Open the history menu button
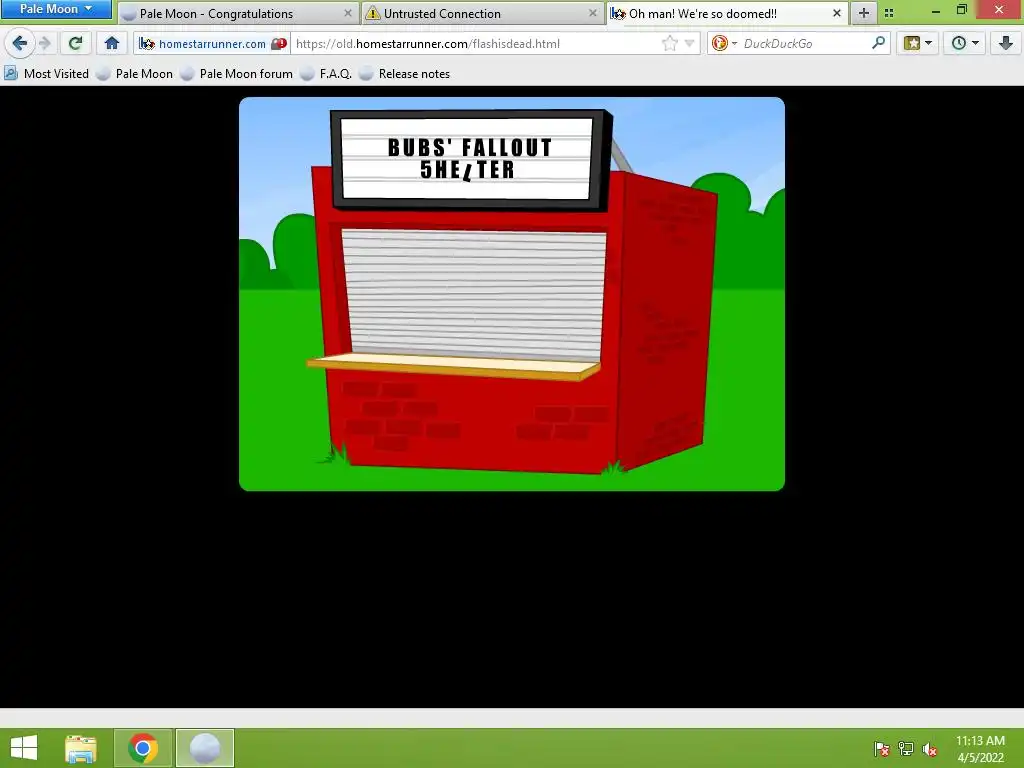1024x768 pixels. tap(965, 44)
